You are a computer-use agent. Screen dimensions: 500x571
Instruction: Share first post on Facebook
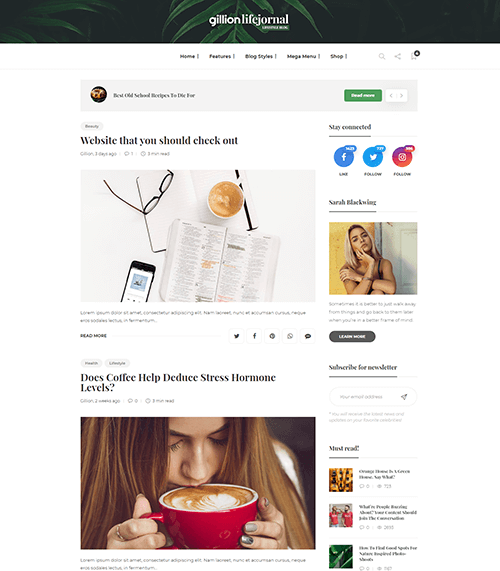click(x=255, y=336)
